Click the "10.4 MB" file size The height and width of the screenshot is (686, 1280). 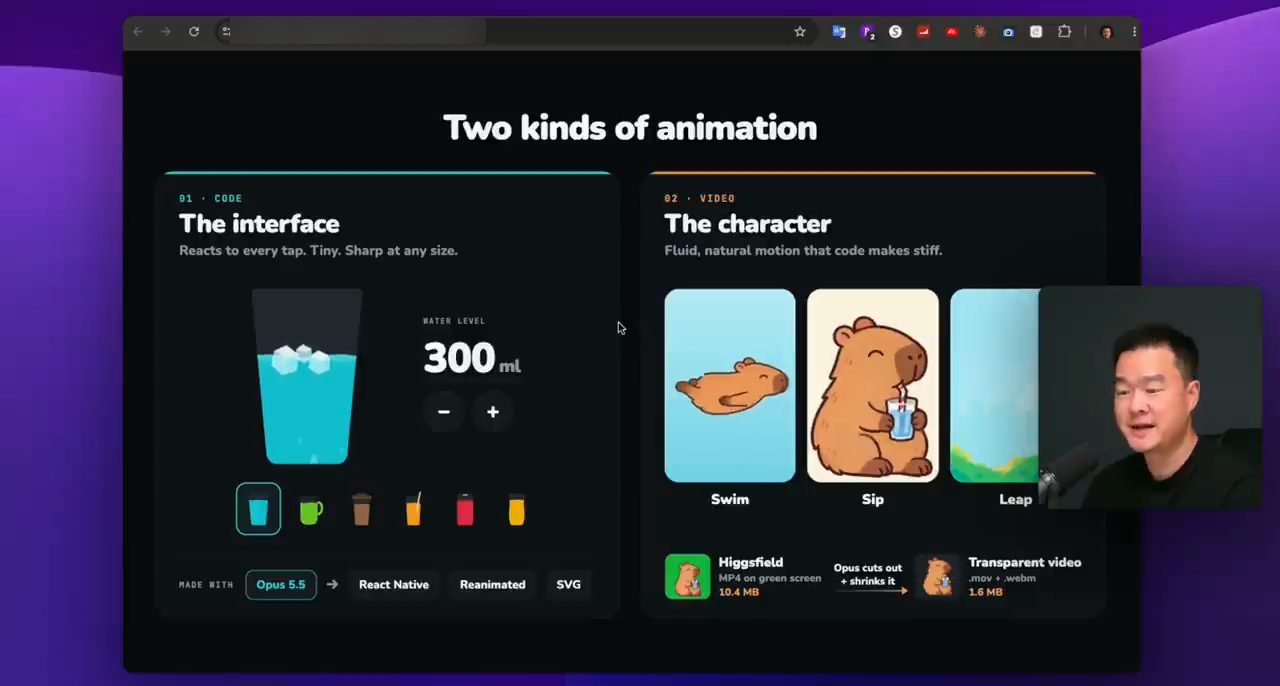[739, 592]
